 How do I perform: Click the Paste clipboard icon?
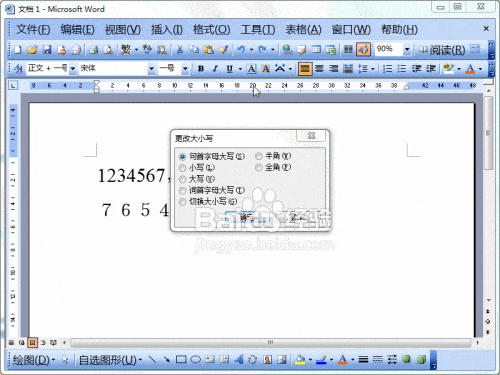click(209, 50)
